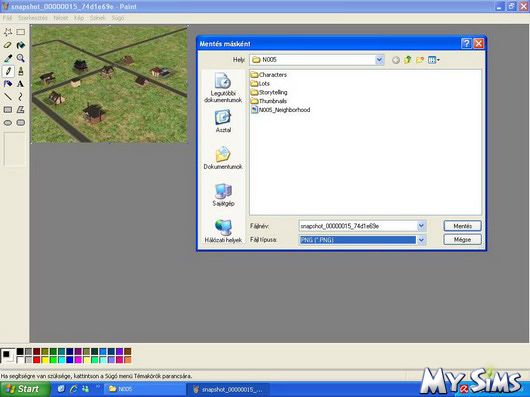This screenshot has width=530, height=397.
Task: Select the Free-Form Select tool
Action: pyautogui.click(x=8, y=32)
